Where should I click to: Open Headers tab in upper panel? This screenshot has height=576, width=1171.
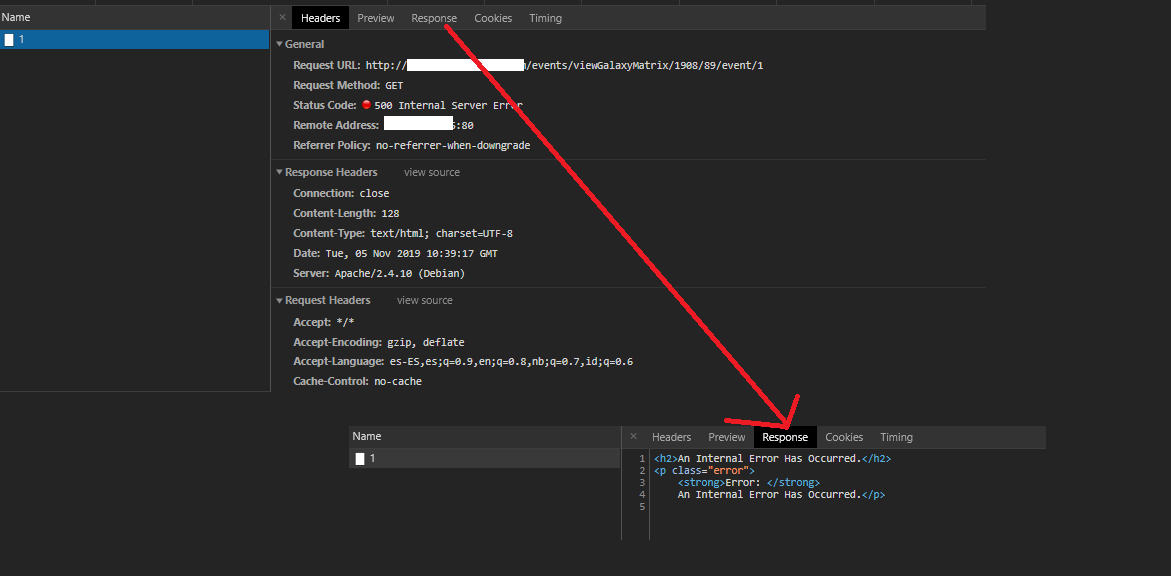coord(320,18)
